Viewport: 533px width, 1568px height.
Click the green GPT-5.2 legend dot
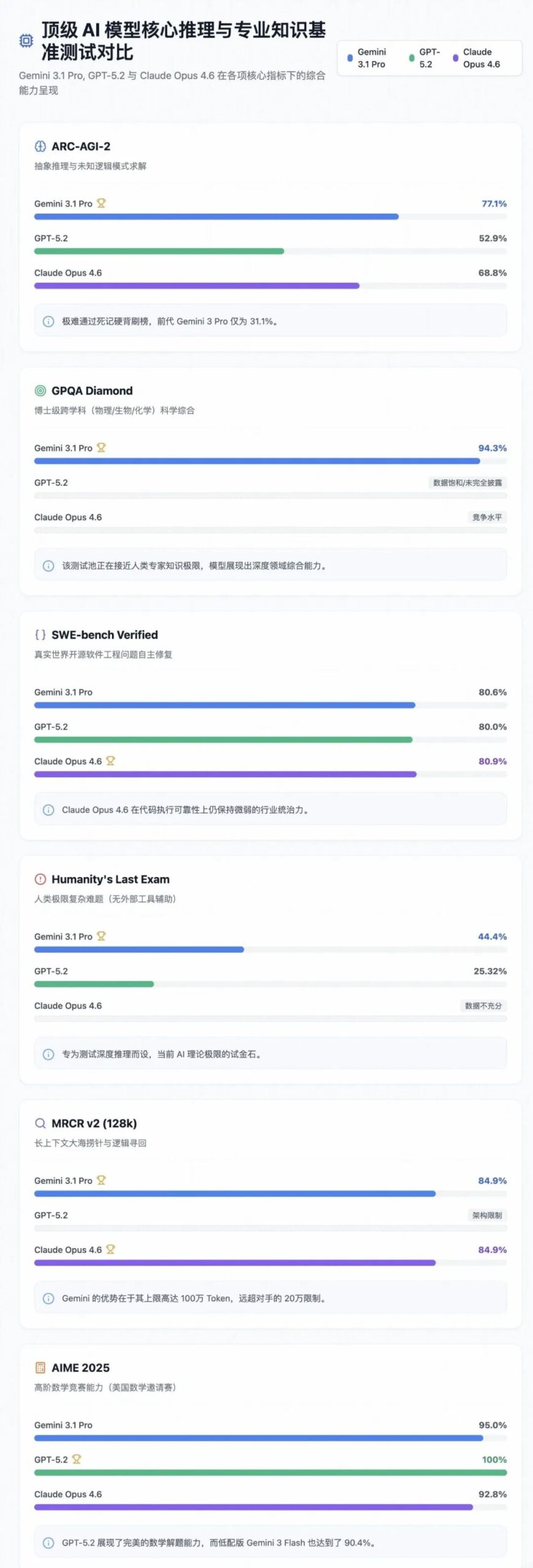tap(412, 58)
